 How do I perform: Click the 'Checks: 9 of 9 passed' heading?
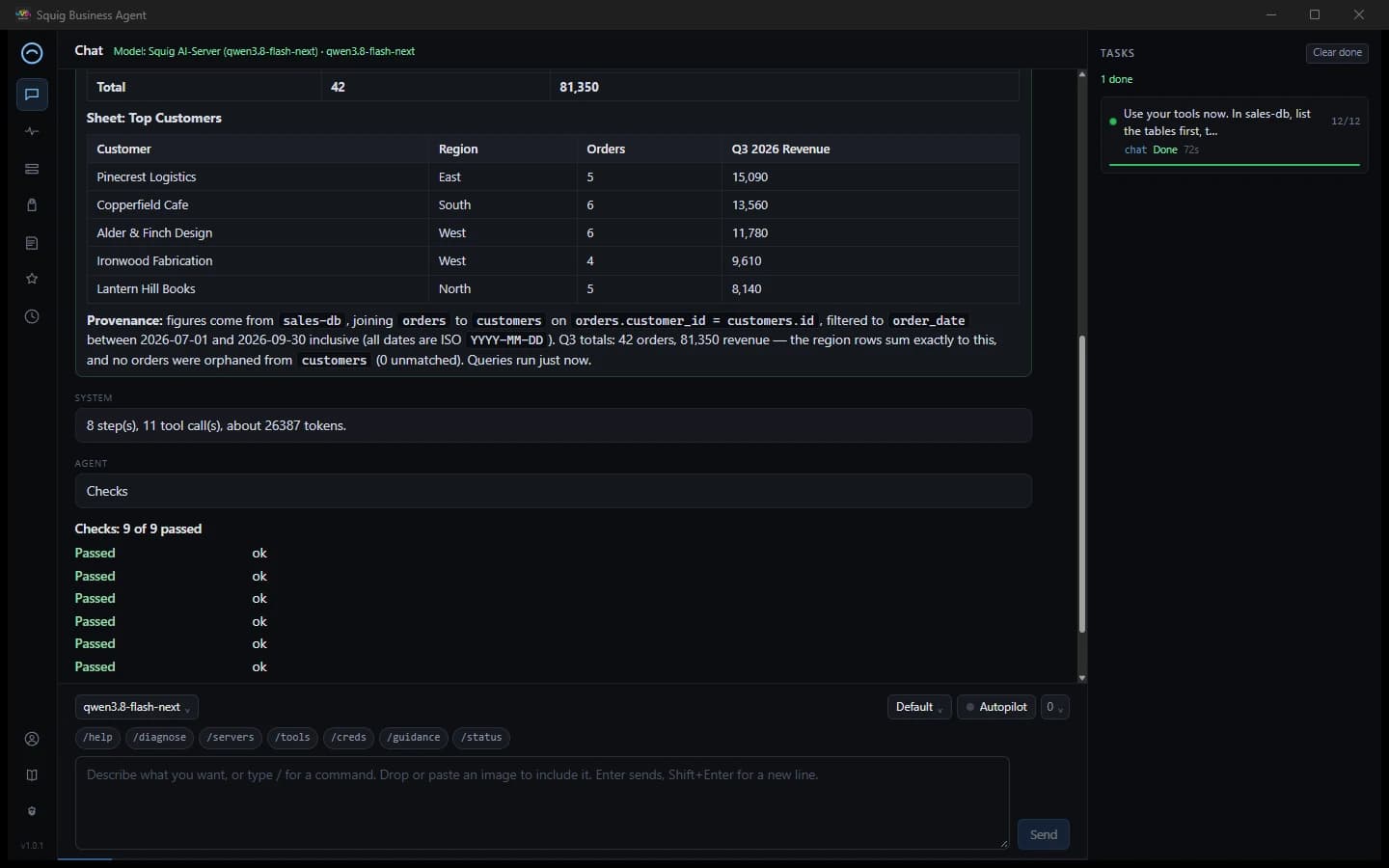[138, 529]
